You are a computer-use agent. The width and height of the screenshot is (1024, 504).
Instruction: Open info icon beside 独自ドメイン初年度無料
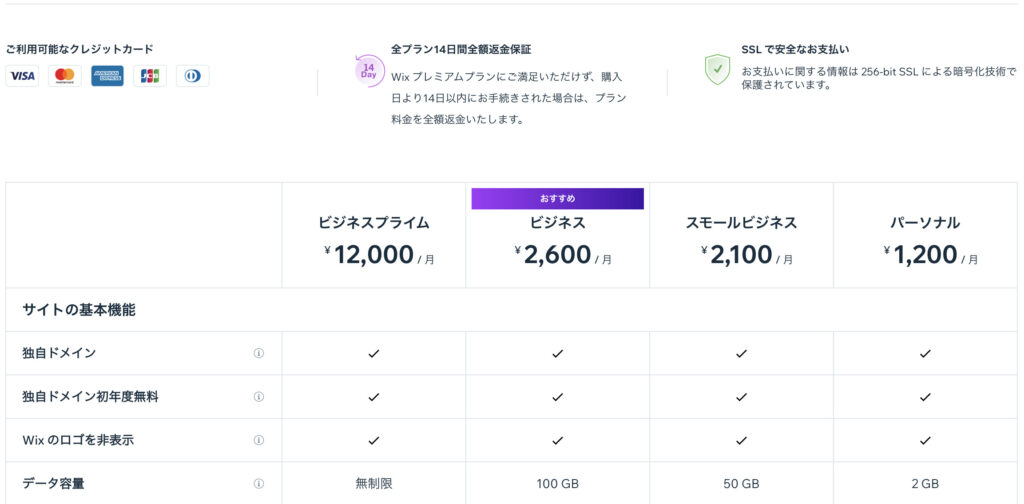259,397
